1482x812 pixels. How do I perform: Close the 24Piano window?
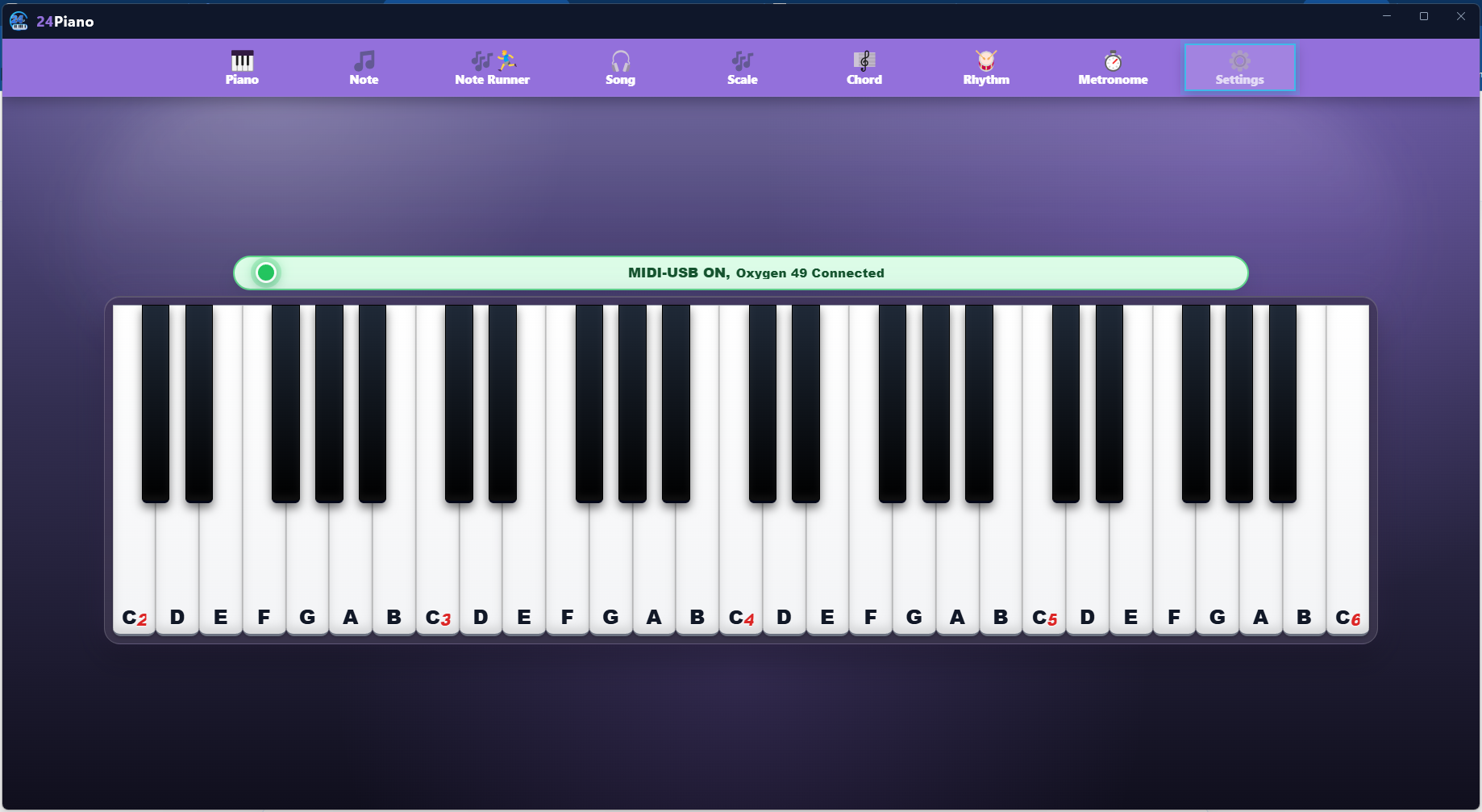click(x=1461, y=16)
